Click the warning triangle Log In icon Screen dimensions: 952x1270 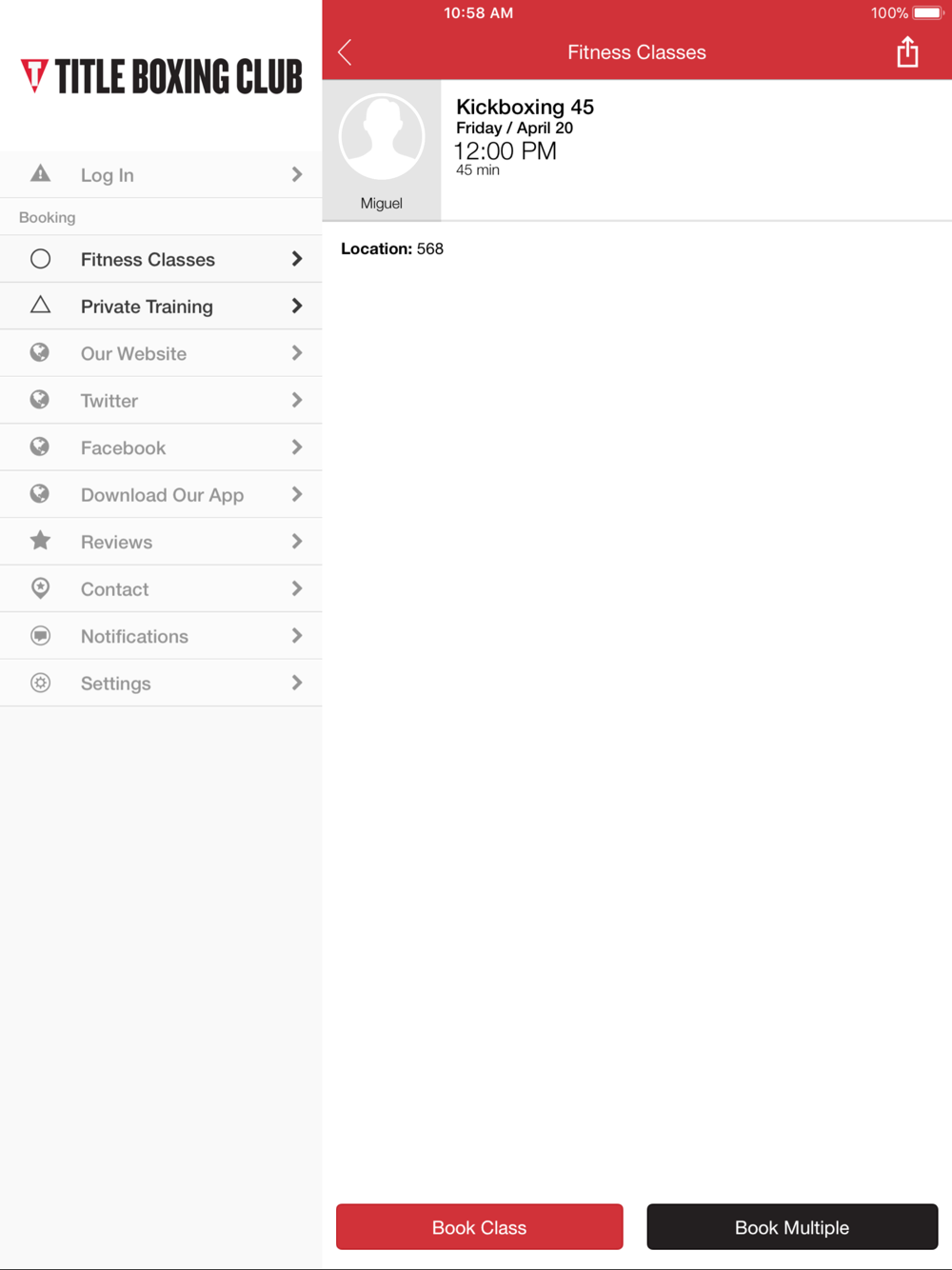point(40,174)
